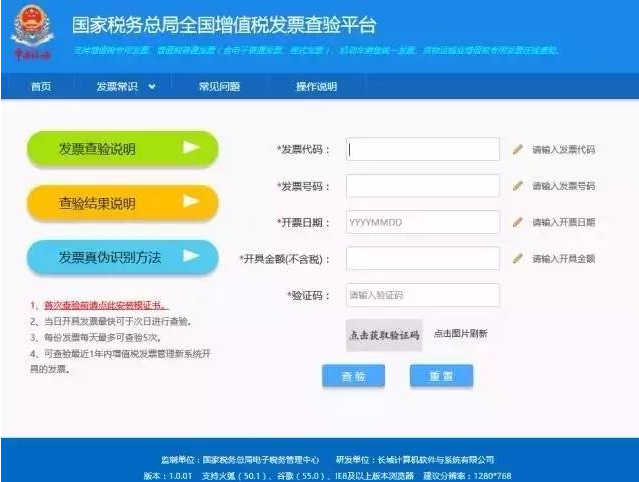Focus the 开具金额(不含税) input field
The width and height of the screenshot is (639, 482).
tap(423, 258)
